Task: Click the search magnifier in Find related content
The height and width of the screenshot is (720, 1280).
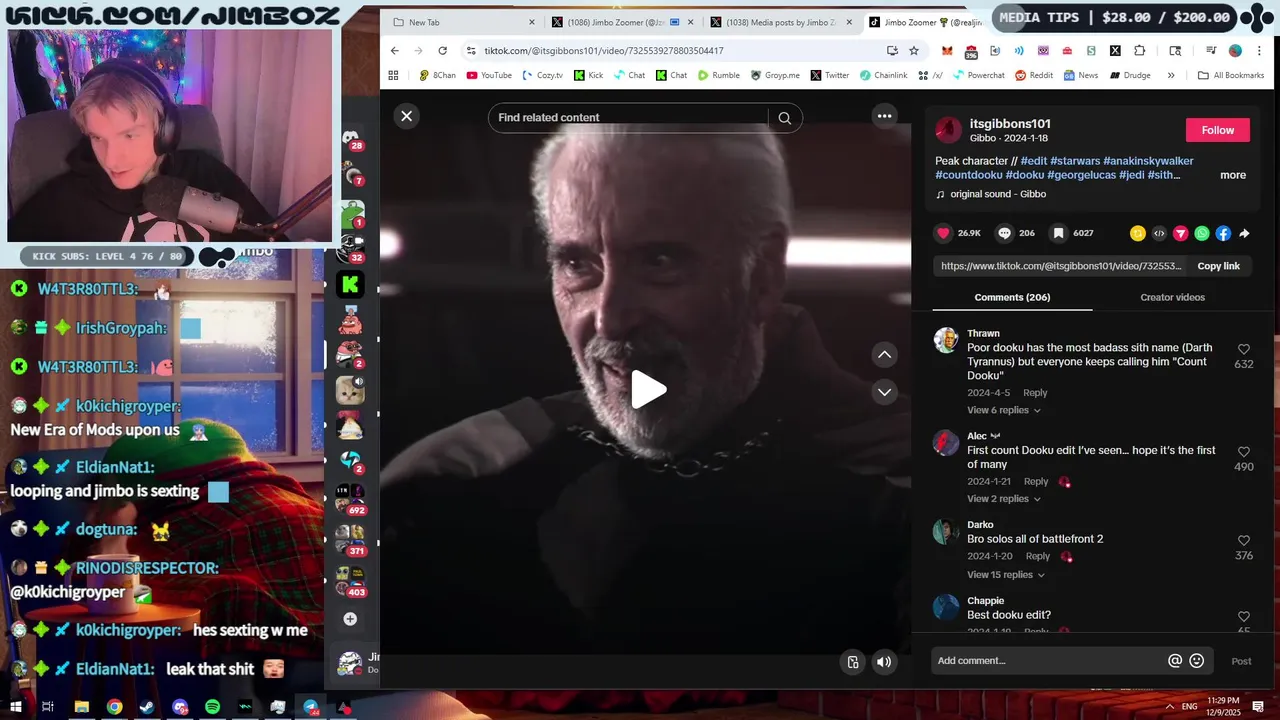Action: (785, 118)
